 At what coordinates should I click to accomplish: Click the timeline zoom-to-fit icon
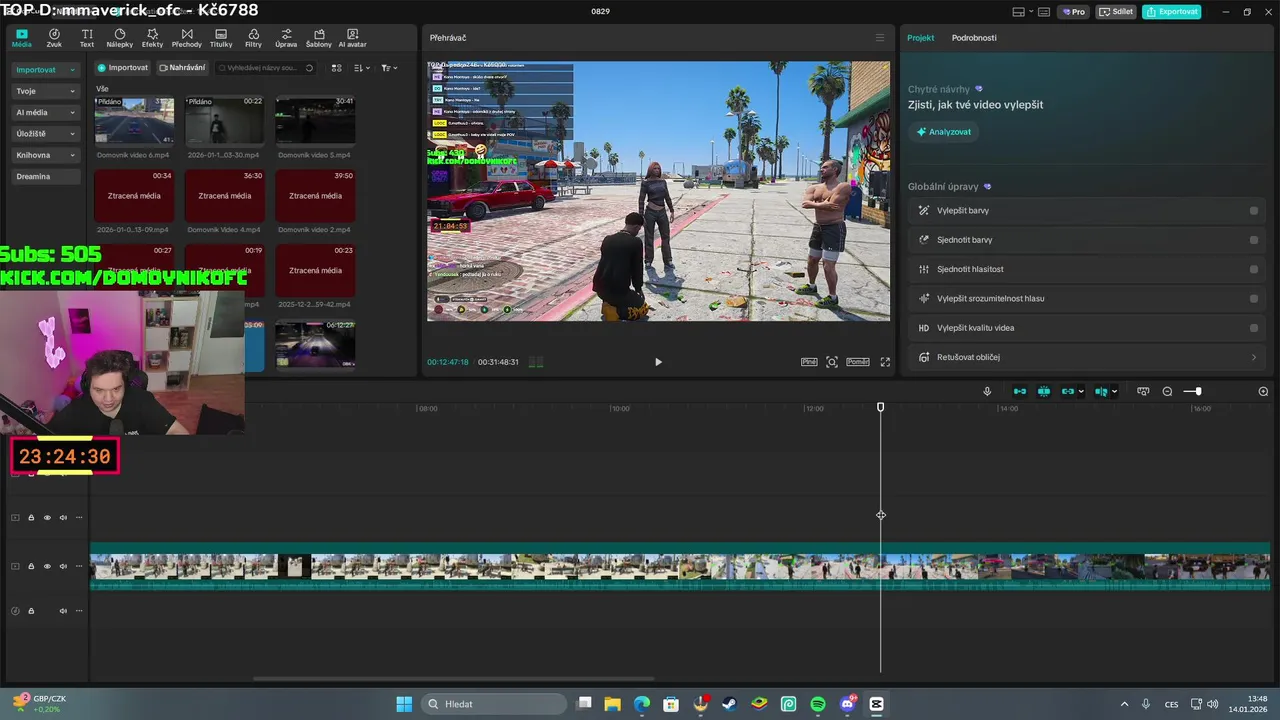pyautogui.click(x=1143, y=391)
